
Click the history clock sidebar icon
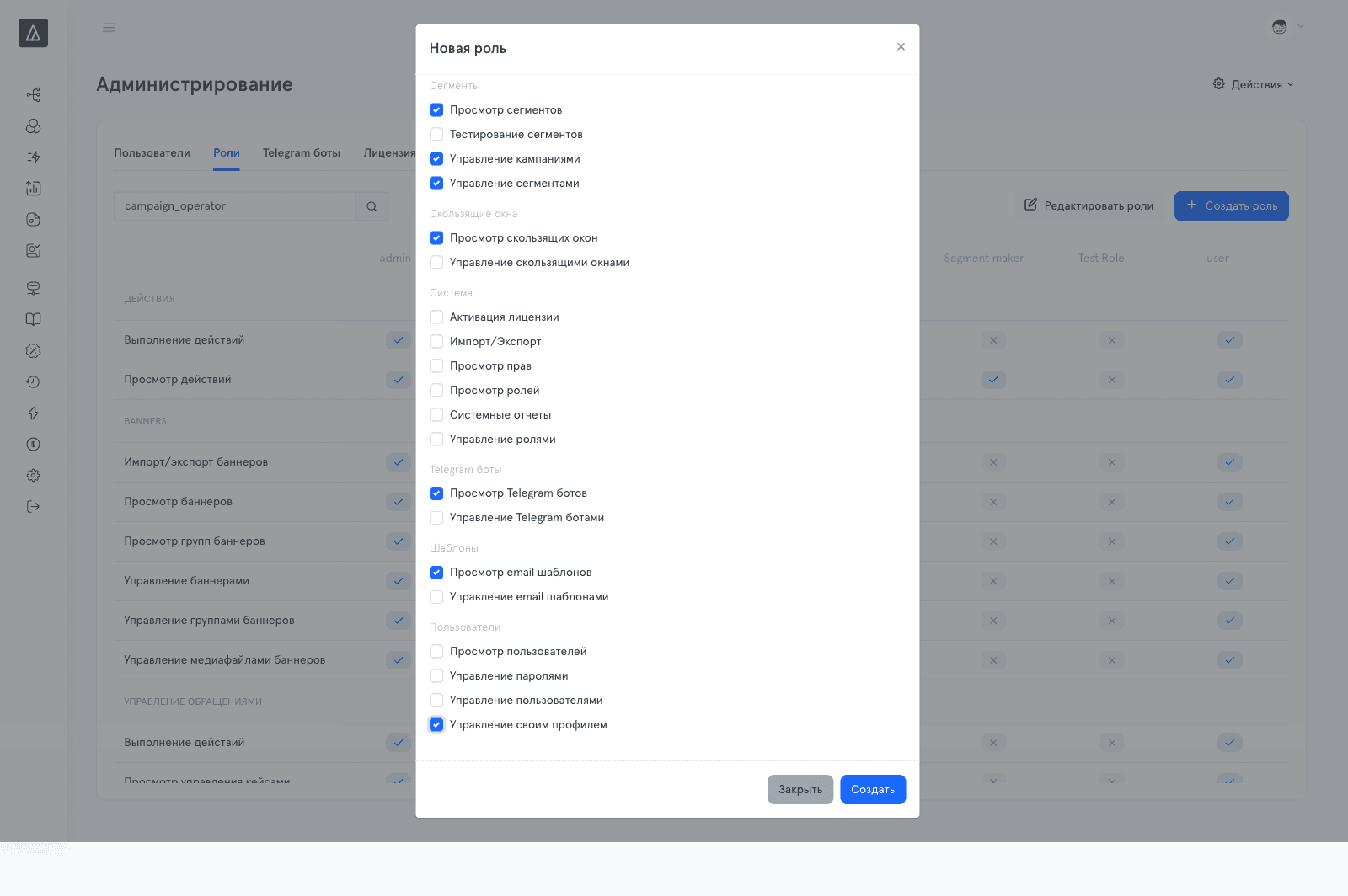pyautogui.click(x=33, y=382)
